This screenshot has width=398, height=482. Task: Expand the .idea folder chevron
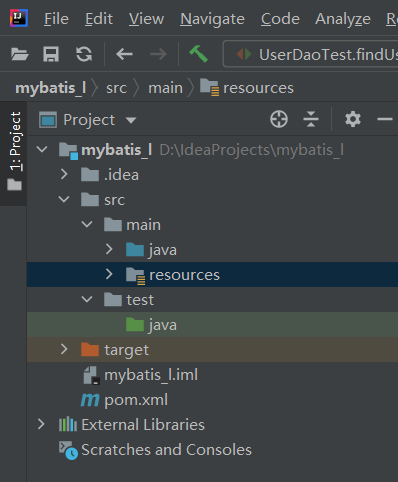(64, 174)
